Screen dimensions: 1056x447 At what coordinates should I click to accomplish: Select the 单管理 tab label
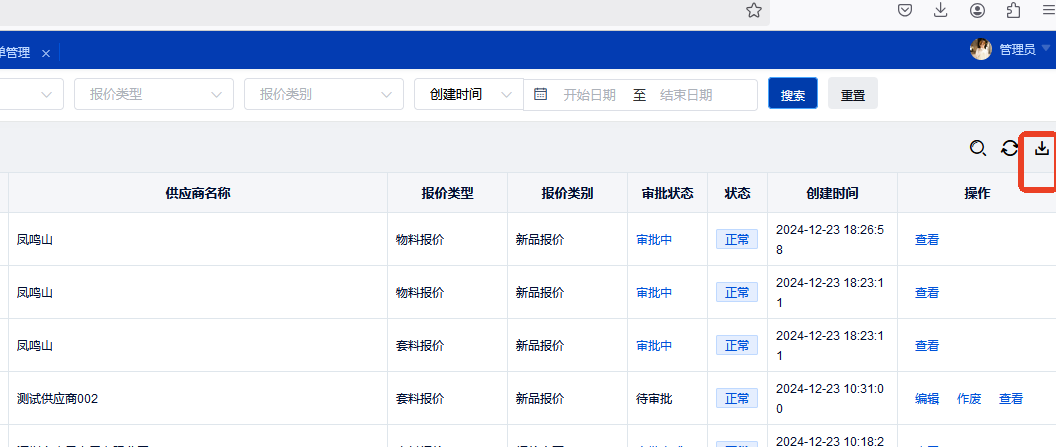(15, 53)
